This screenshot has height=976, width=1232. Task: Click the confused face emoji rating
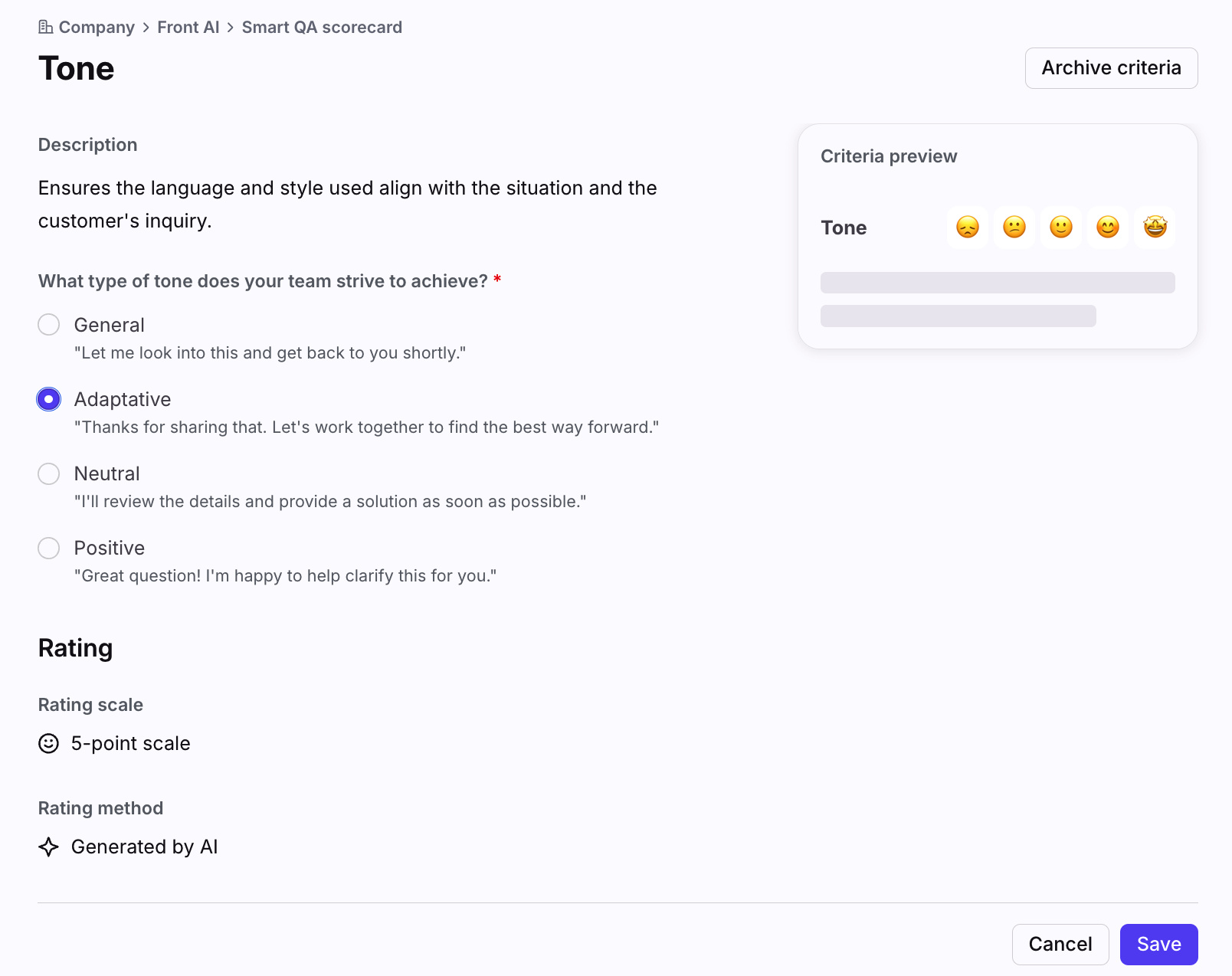tap(1014, 228)
